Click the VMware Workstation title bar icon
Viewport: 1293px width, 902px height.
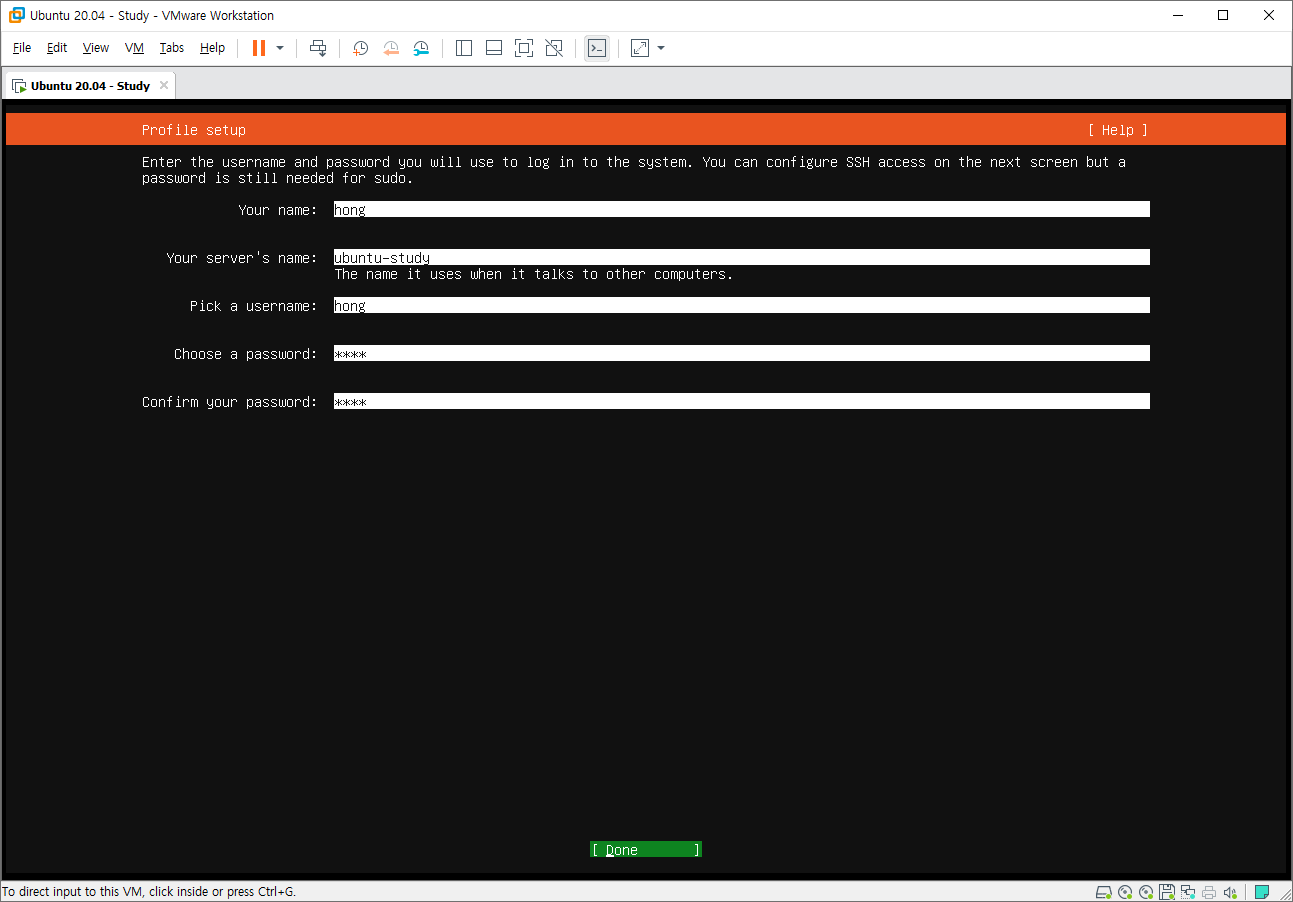pyautogui.click(x=17, y=15)
